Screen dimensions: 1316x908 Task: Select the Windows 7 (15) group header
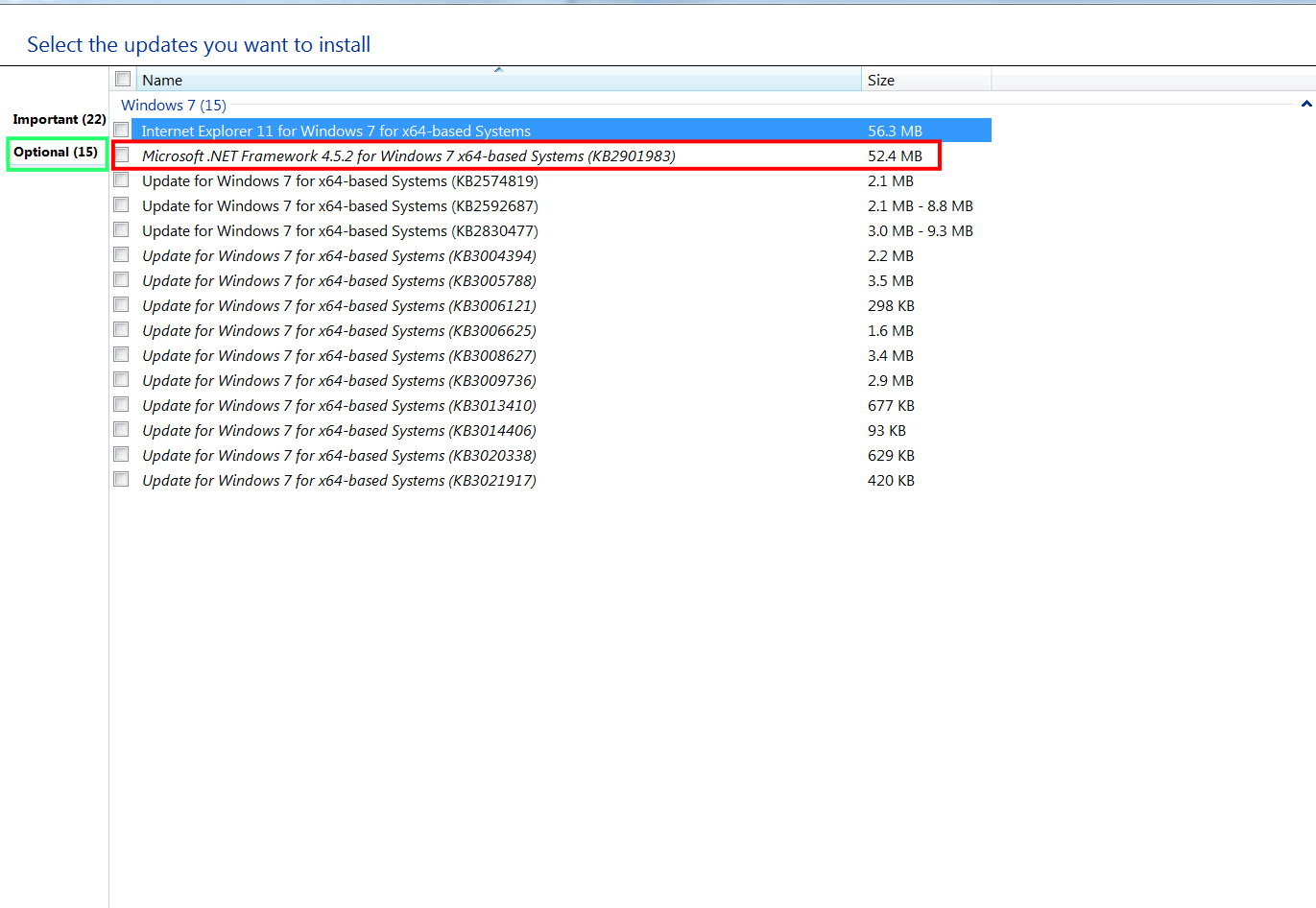coord(174,105)
